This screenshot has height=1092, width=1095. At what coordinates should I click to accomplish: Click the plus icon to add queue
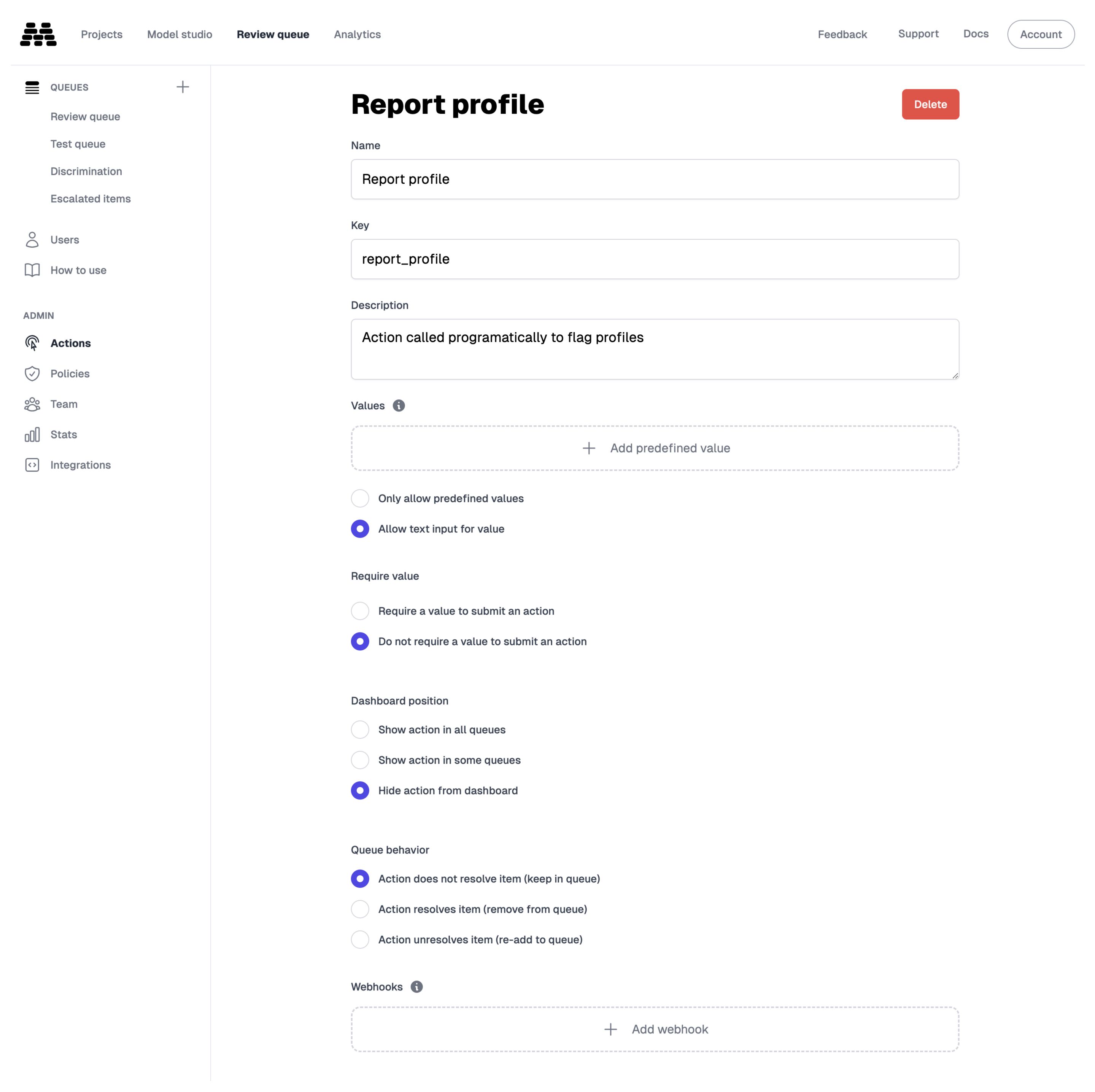183,87
